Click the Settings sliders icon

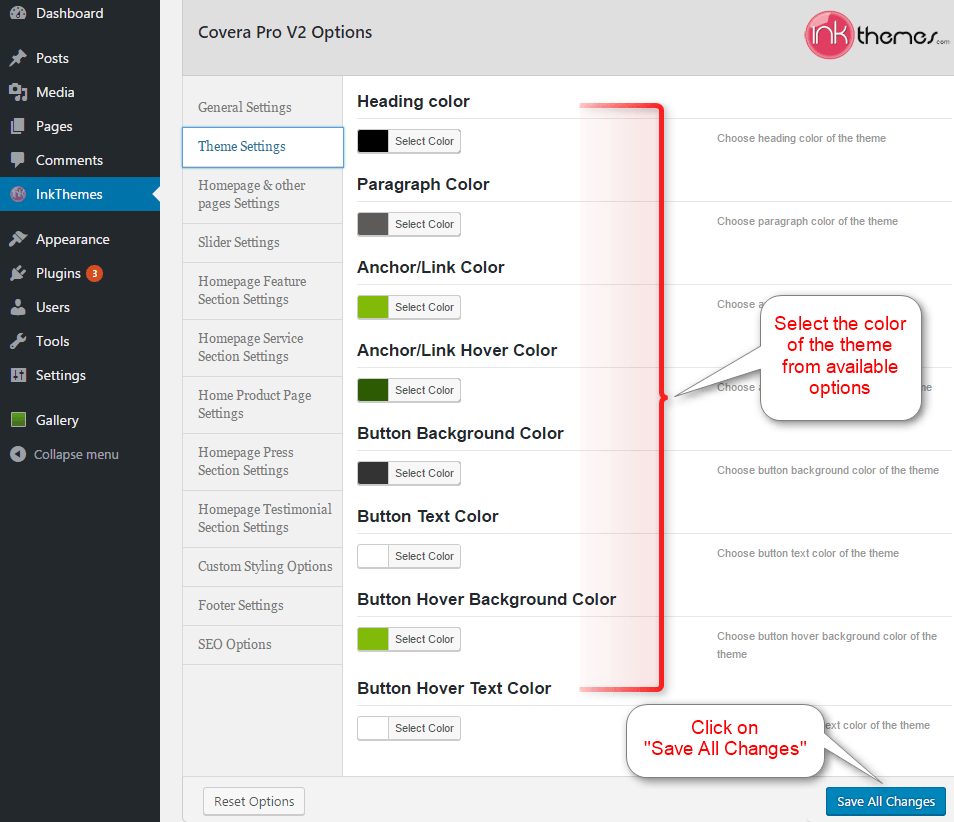pyautogui.click(x=18, y=375)
